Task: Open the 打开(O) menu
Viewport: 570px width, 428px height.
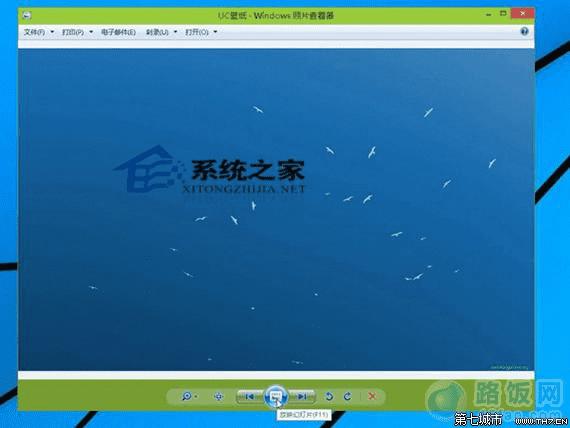Action: click(201, 32)
